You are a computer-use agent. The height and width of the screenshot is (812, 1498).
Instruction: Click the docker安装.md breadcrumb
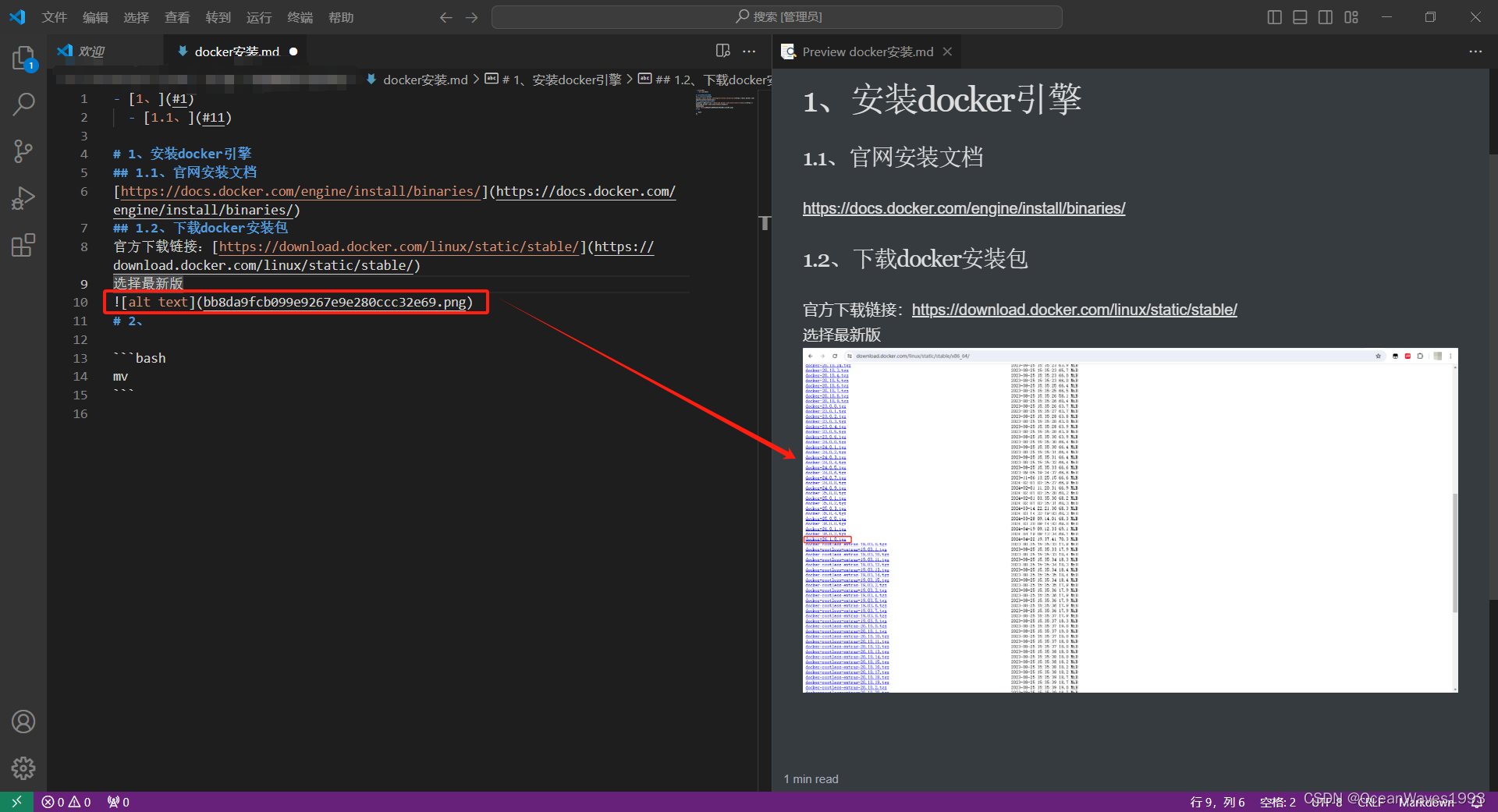click(417, 80)
